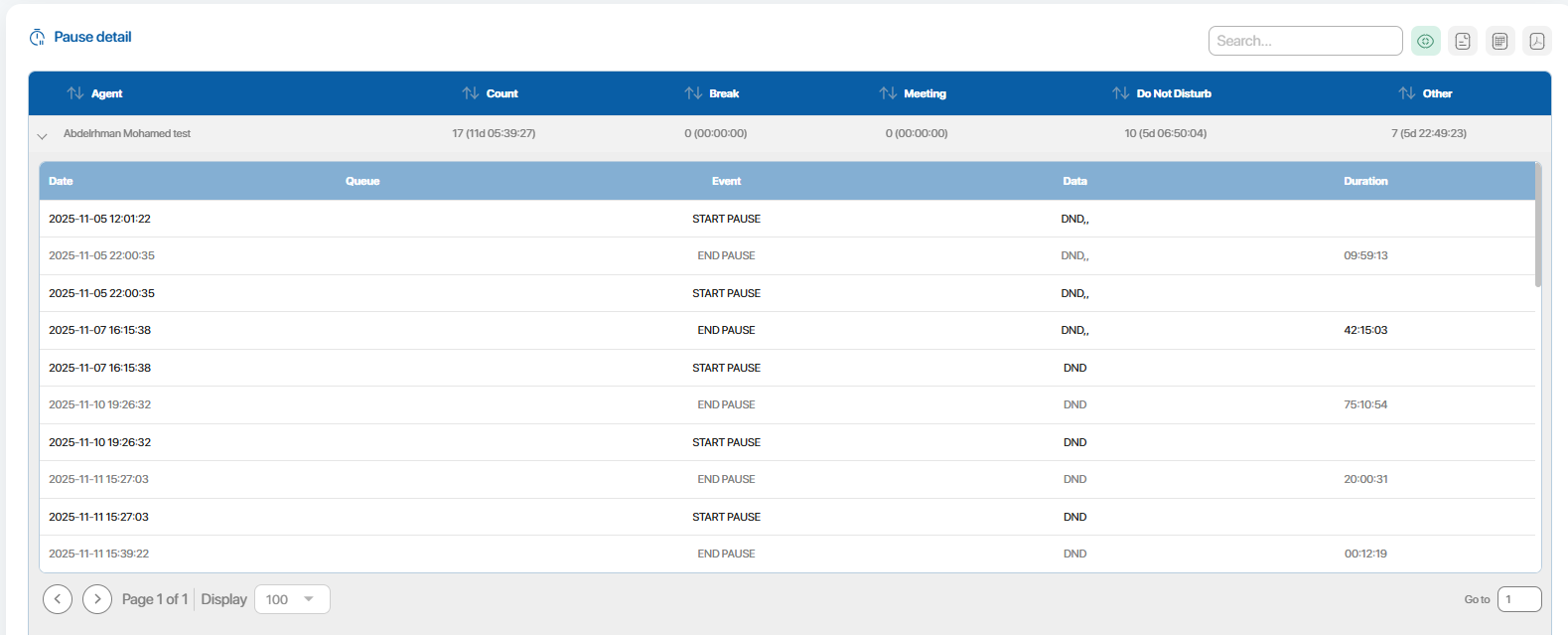The height and width of the screenshot is (635, 1568).
Task: Go to the previous page
Action: pos(58,599)
